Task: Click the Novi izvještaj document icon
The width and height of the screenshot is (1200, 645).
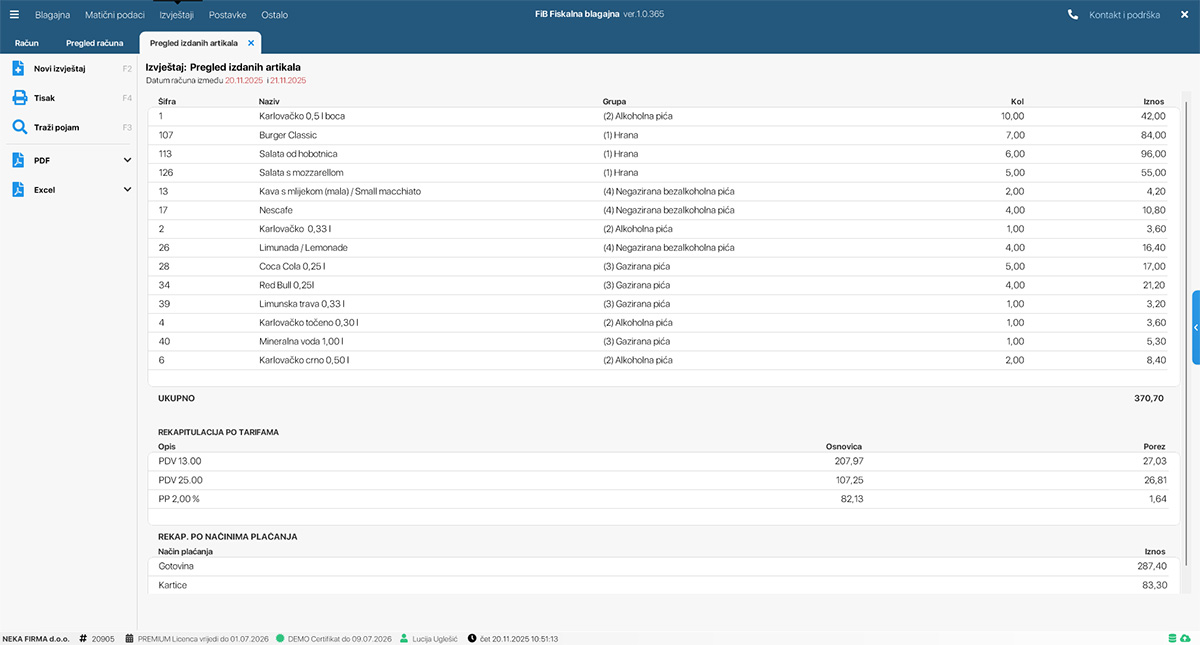Action: coord(18,69)
